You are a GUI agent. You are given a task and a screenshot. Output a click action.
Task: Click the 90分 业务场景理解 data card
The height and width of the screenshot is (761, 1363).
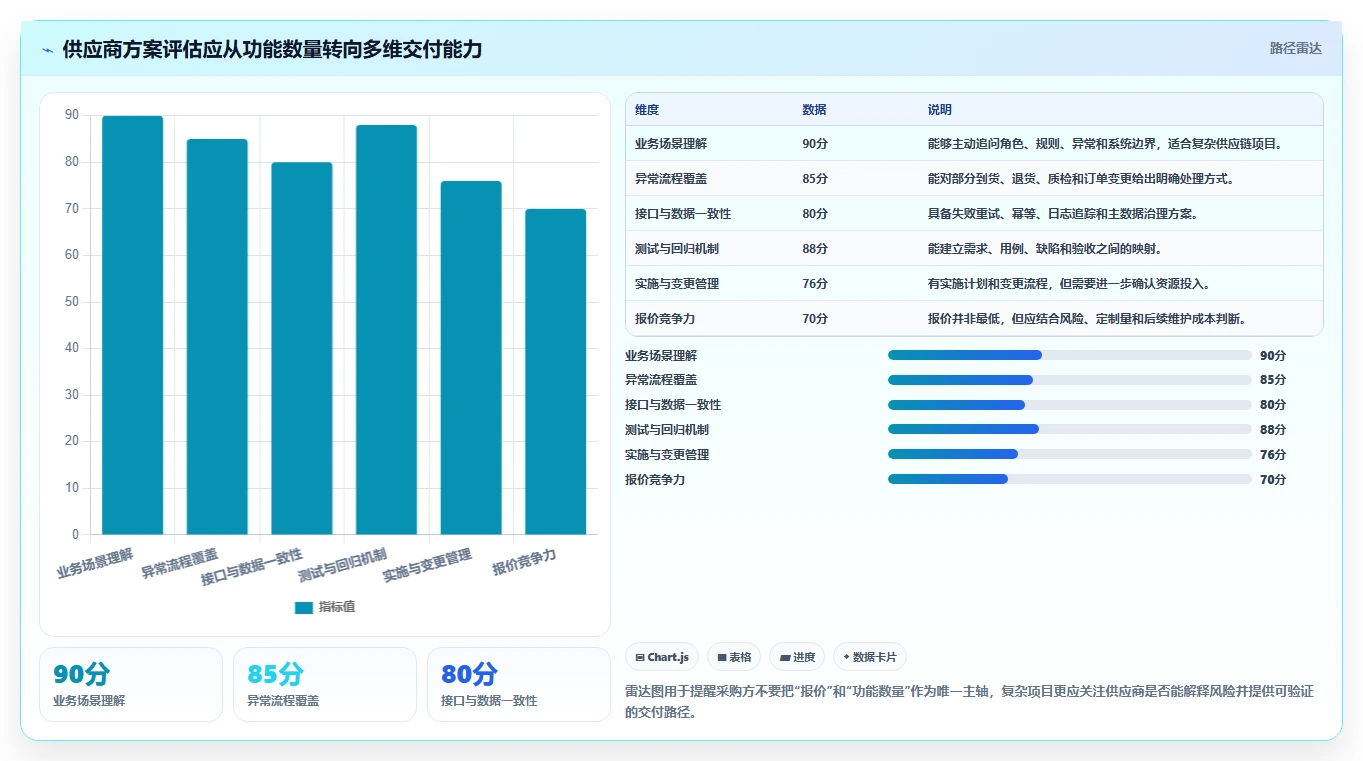click(131, 684)
